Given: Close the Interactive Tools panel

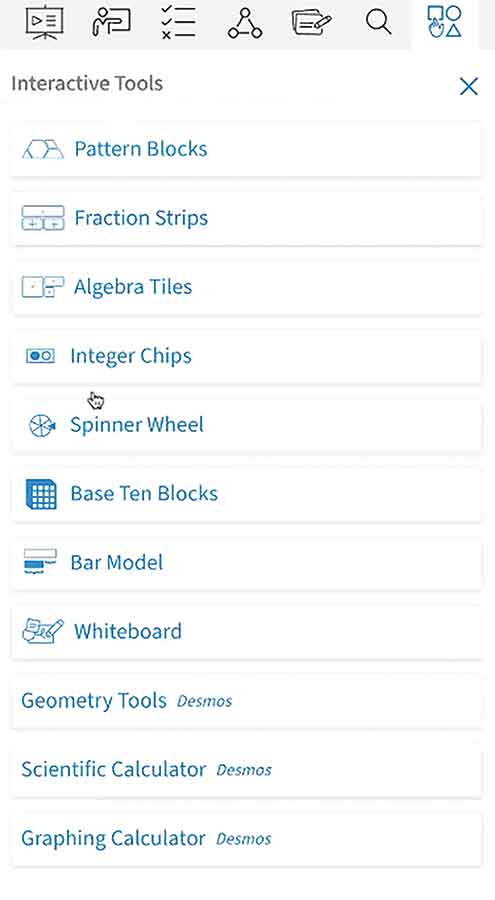Looking at the screenshot, I should click(x=469, y=87).
